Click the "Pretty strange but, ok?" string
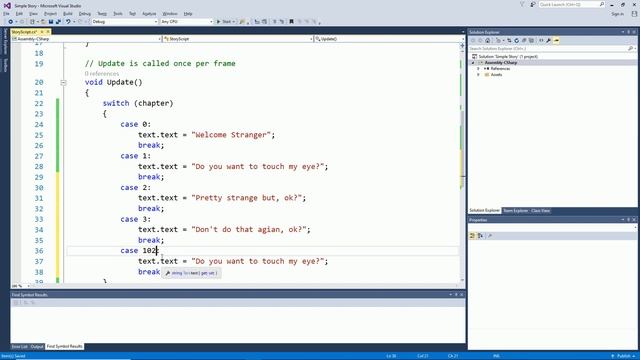The image size is (640, 360). 247,198
